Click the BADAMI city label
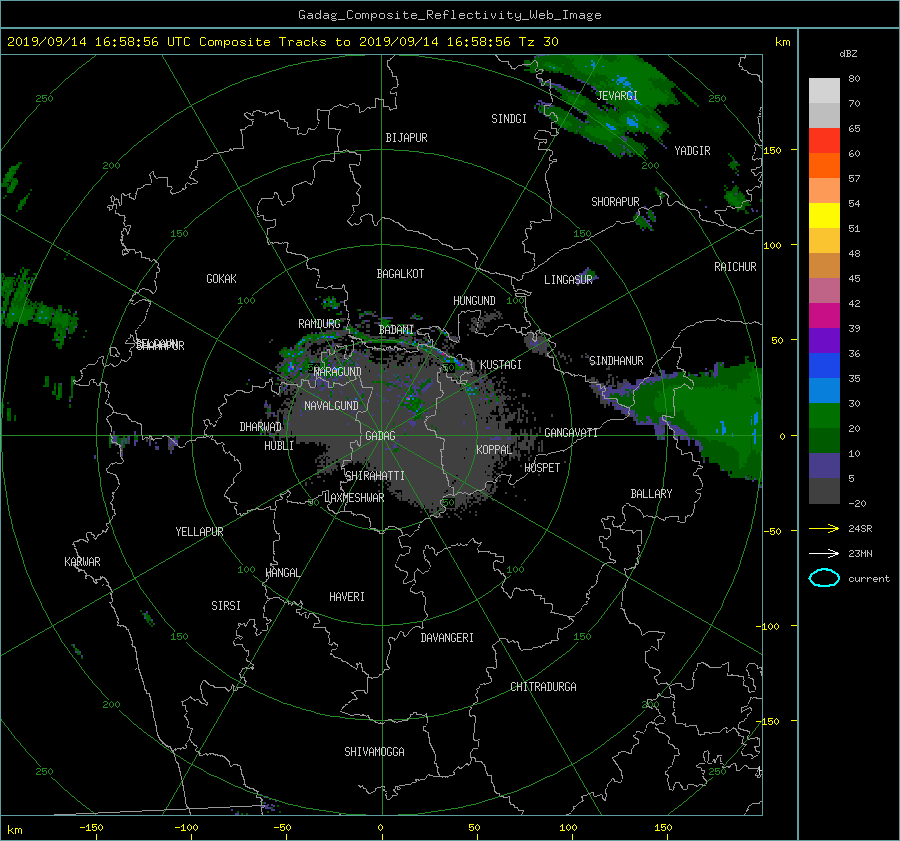The width and height of the screenshot is (900, 841). click(x=396, y=330)
